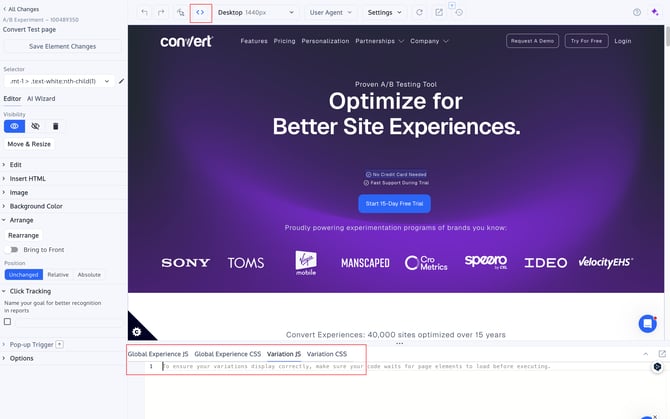Click Save Element Changes button
This screenshot has width=670, height=419.
(62, 46)
